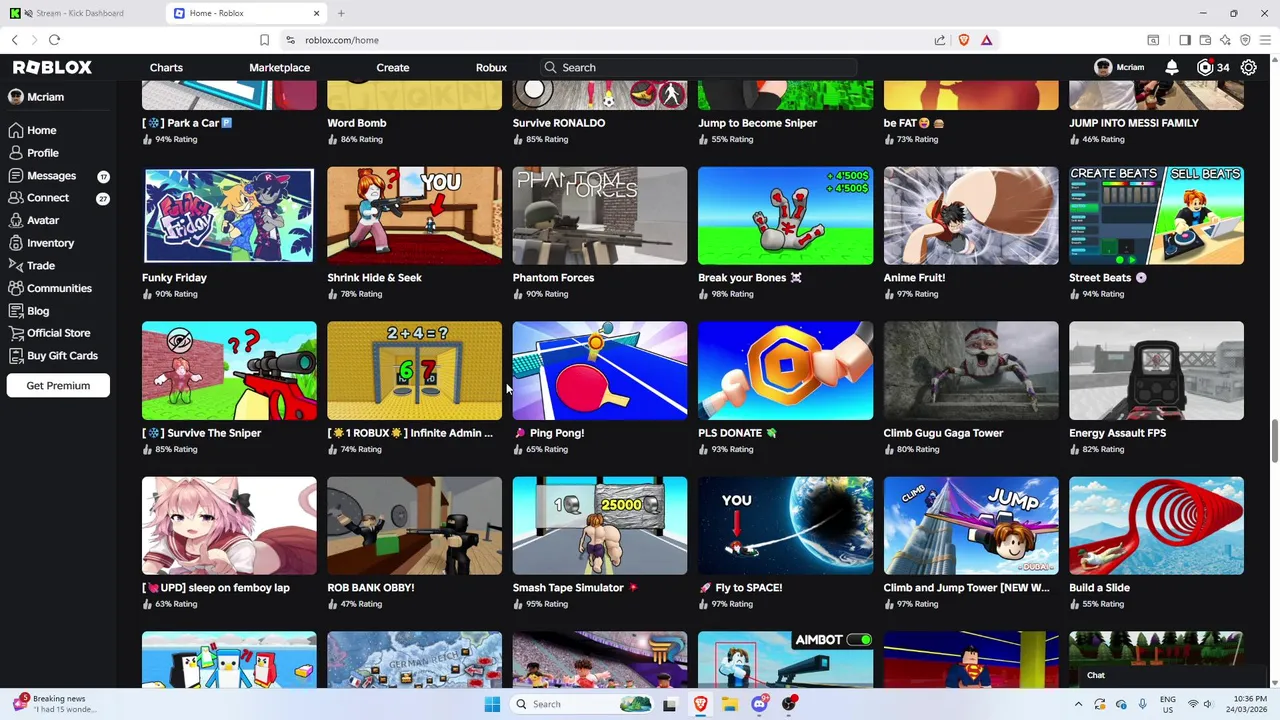Click the Windows taskbar search box

tap(583, 704)
